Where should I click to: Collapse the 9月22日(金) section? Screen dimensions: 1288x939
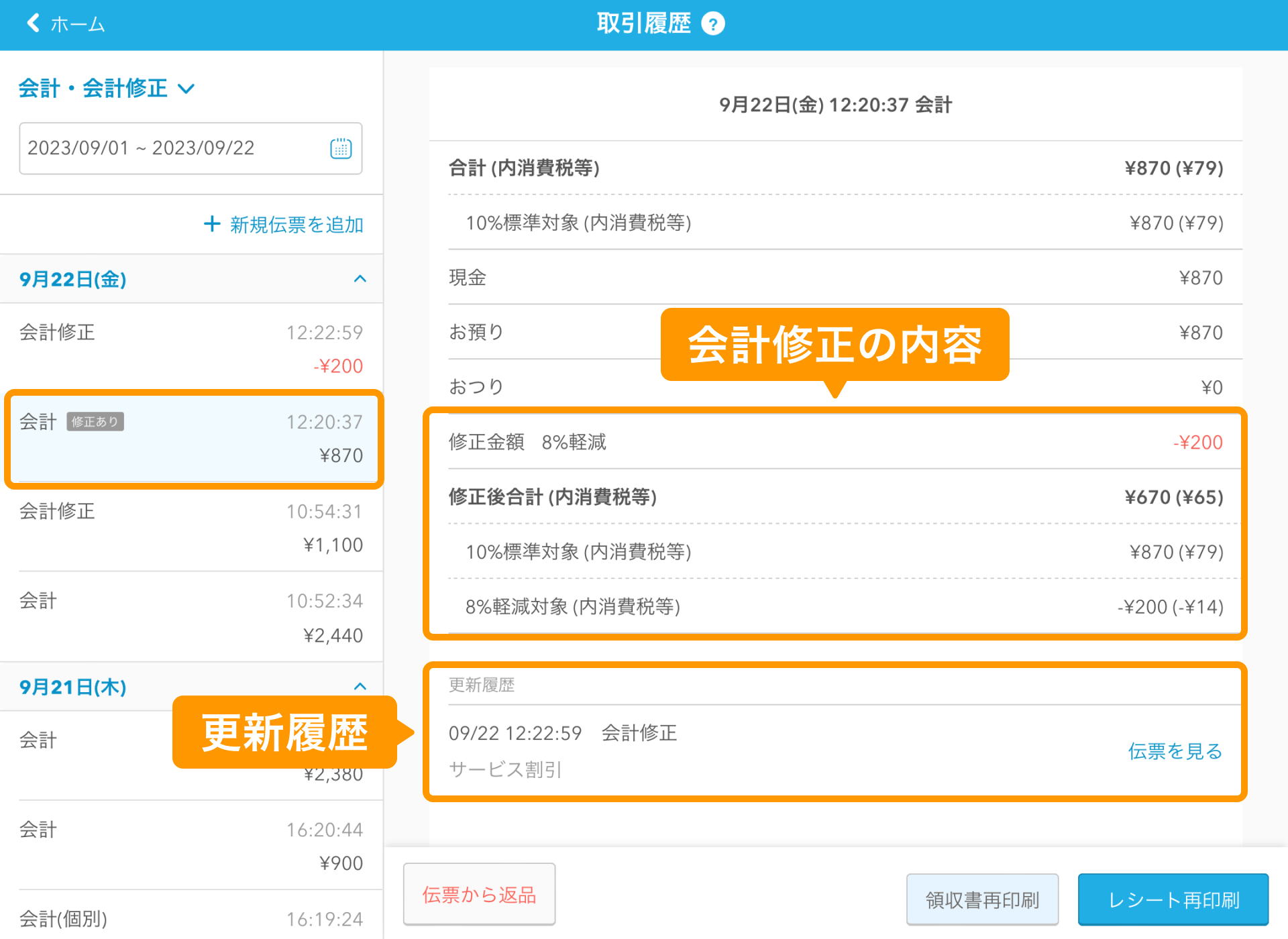(360, 279)
